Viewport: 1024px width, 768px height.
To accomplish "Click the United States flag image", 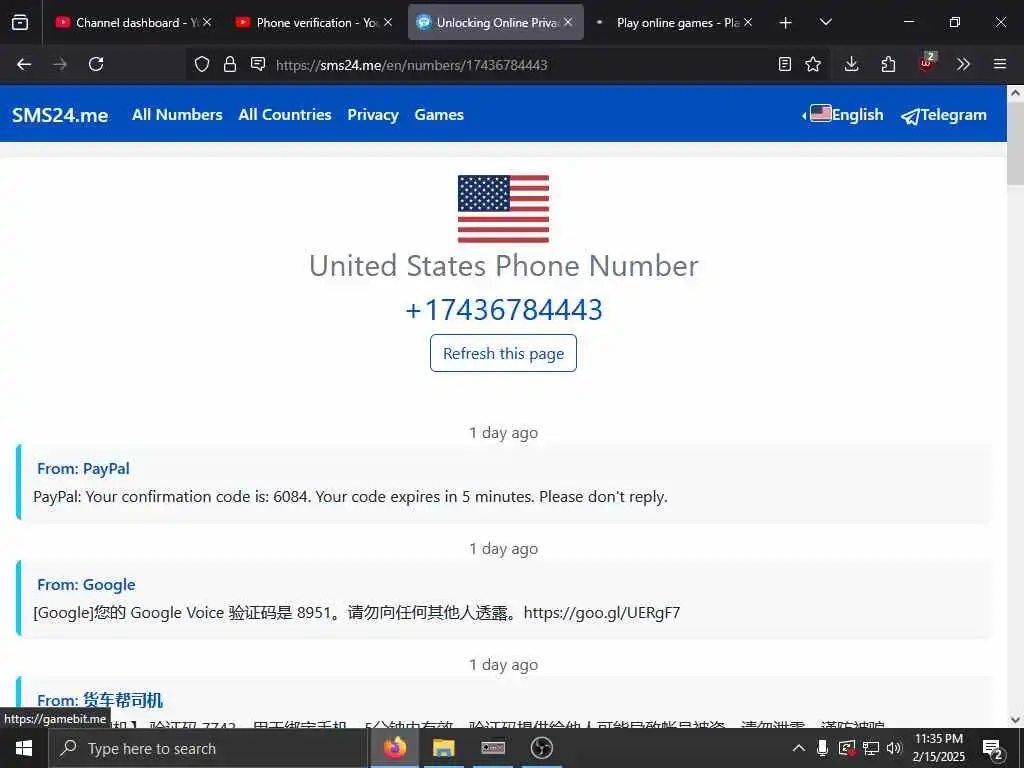I will (x=503, y=209).
